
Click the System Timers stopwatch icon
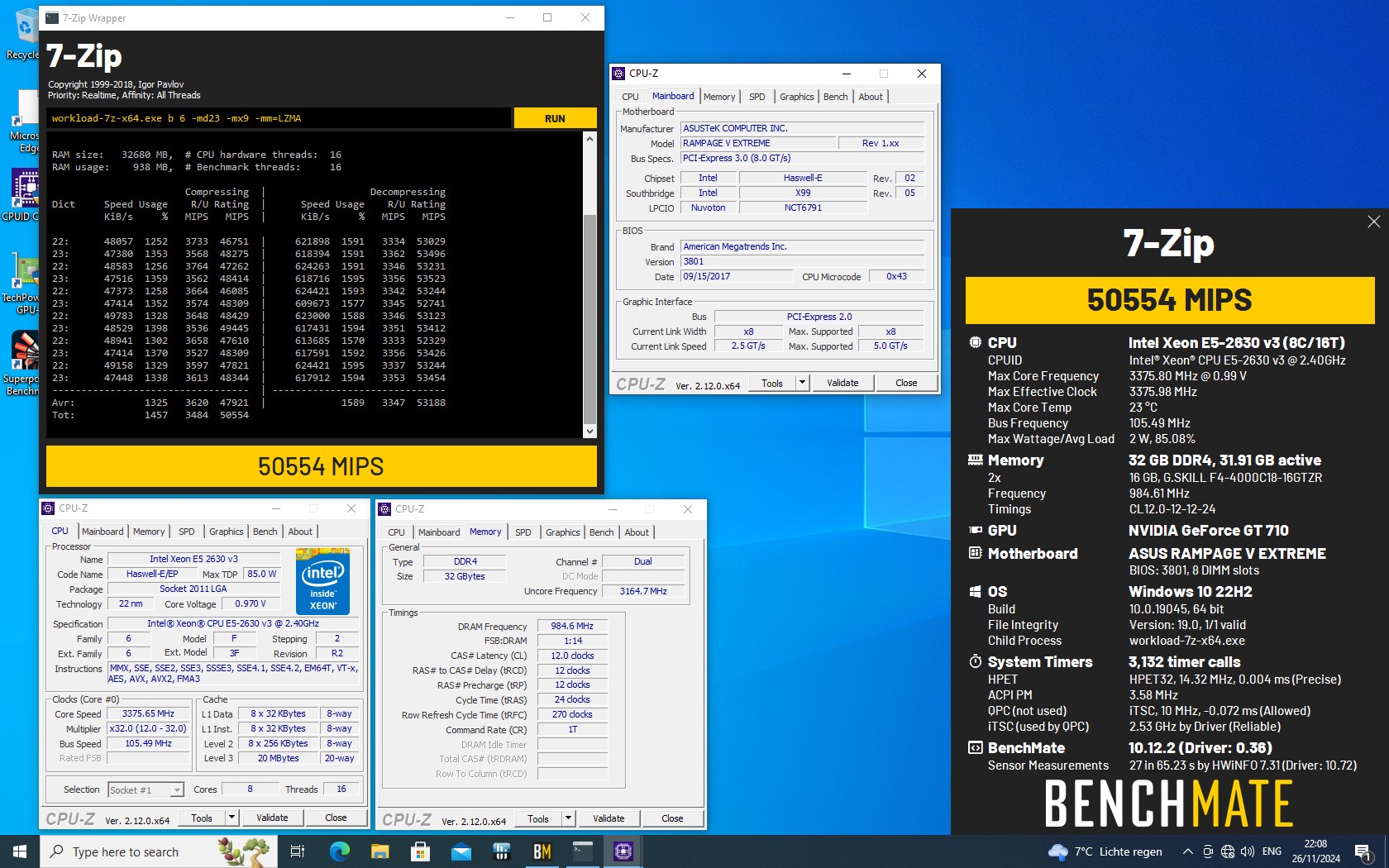pyautogui.click(x=975, y=661)
